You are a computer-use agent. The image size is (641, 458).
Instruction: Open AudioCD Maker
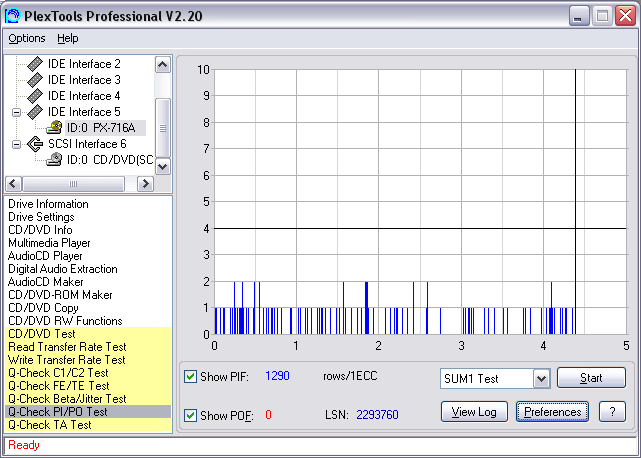click(x=45, y=282)
